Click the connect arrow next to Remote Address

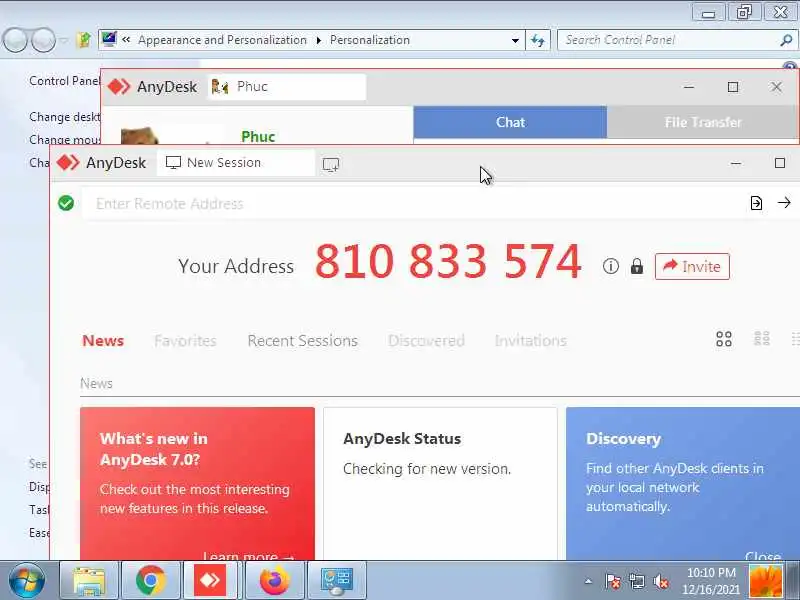784,203
